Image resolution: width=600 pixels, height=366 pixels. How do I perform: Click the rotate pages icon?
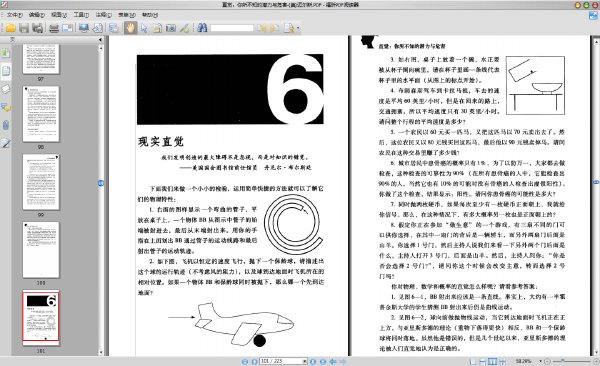point(98,28)
